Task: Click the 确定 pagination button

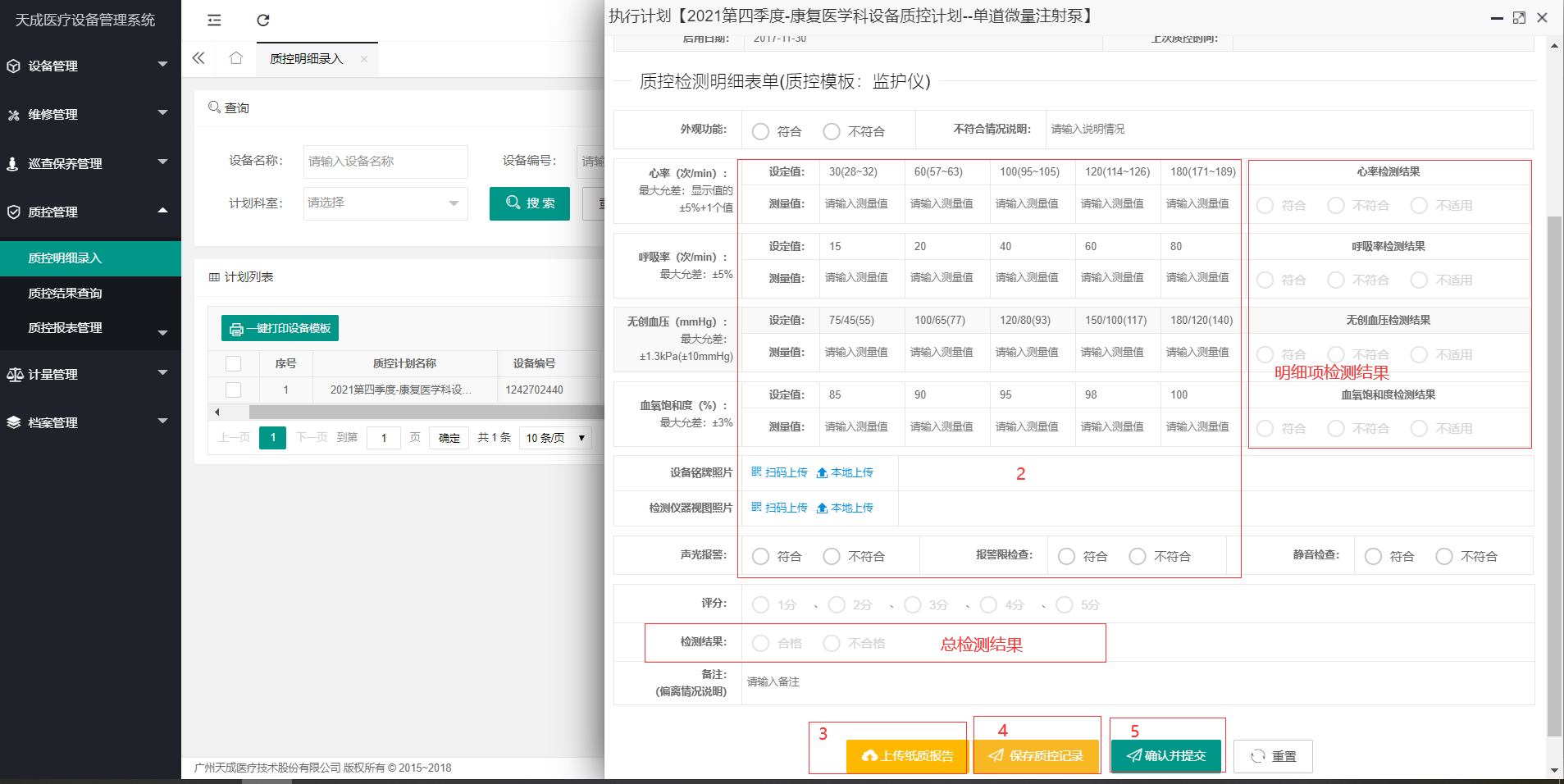Action: pos(449,438)
